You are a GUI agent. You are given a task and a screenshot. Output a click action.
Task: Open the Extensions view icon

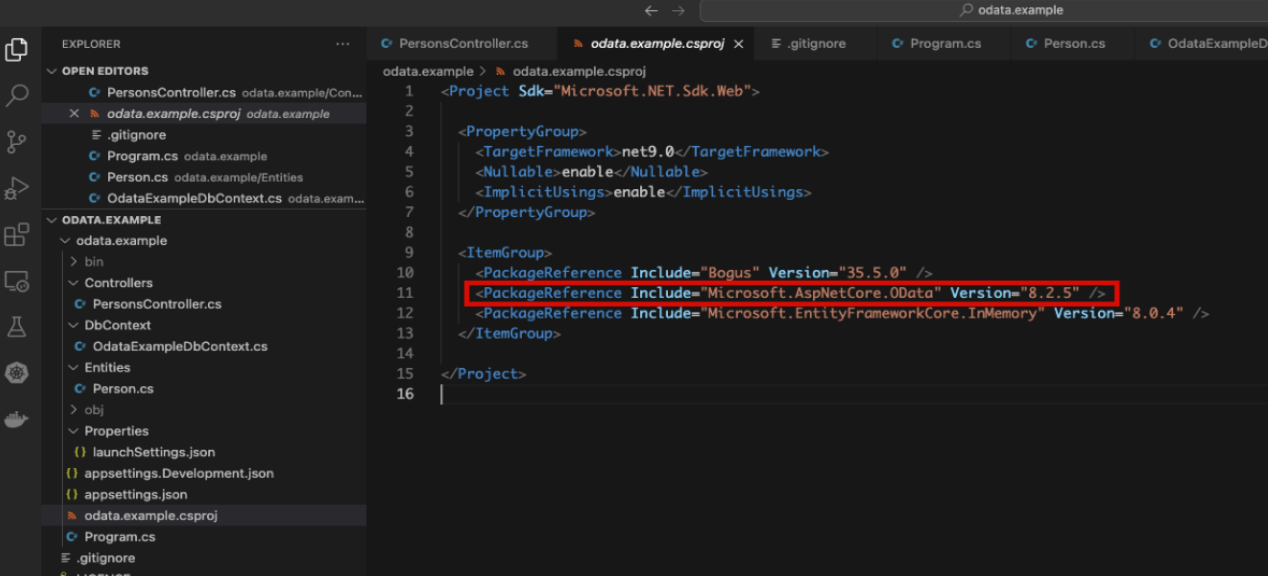pyautogui.click(x=17, y=235)
